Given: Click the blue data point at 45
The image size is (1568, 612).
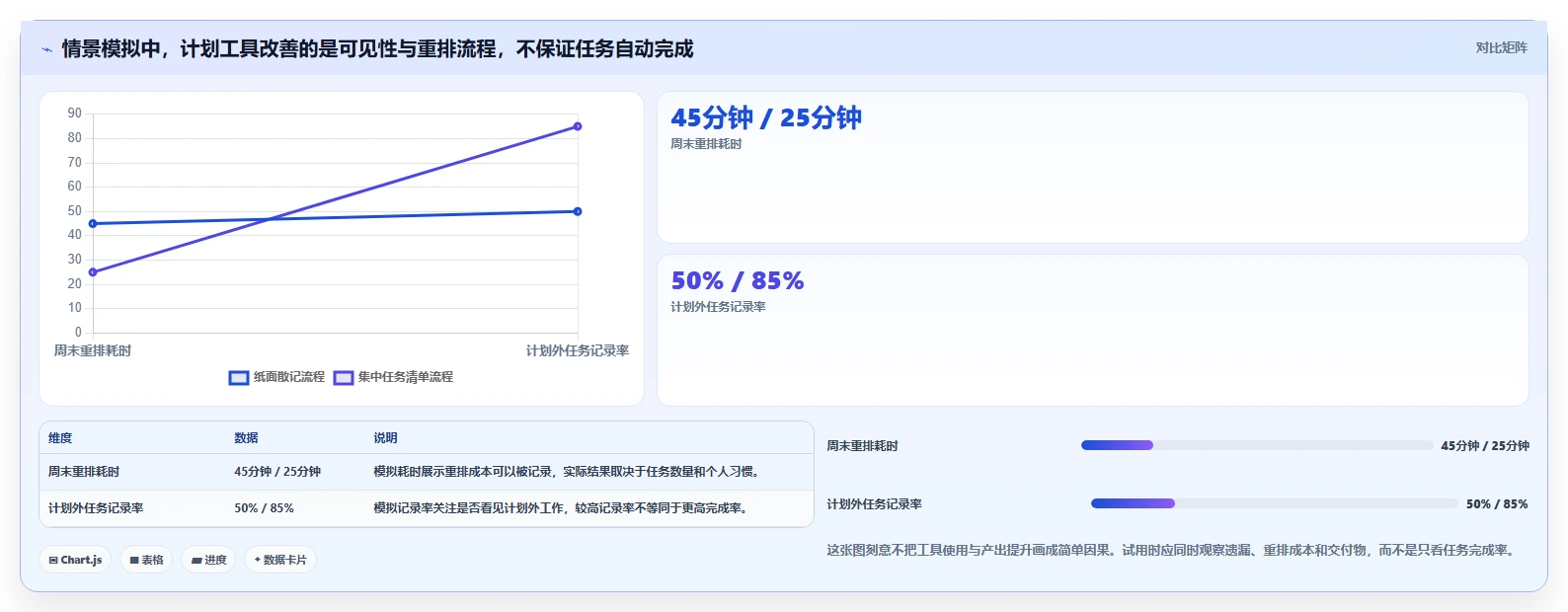Looking at the screenshot, I should 93,224.
